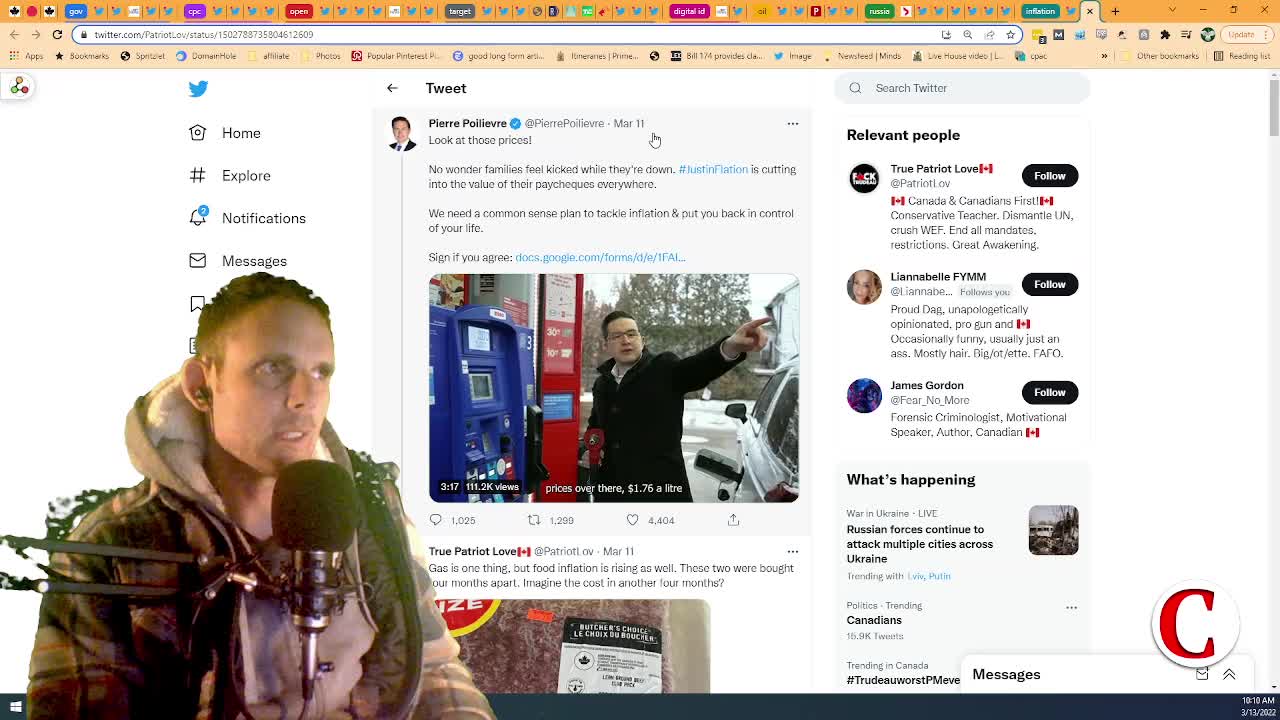Open the Twitter bird logo home
The width and height of the screenshot is (1280, 720).
198,89
